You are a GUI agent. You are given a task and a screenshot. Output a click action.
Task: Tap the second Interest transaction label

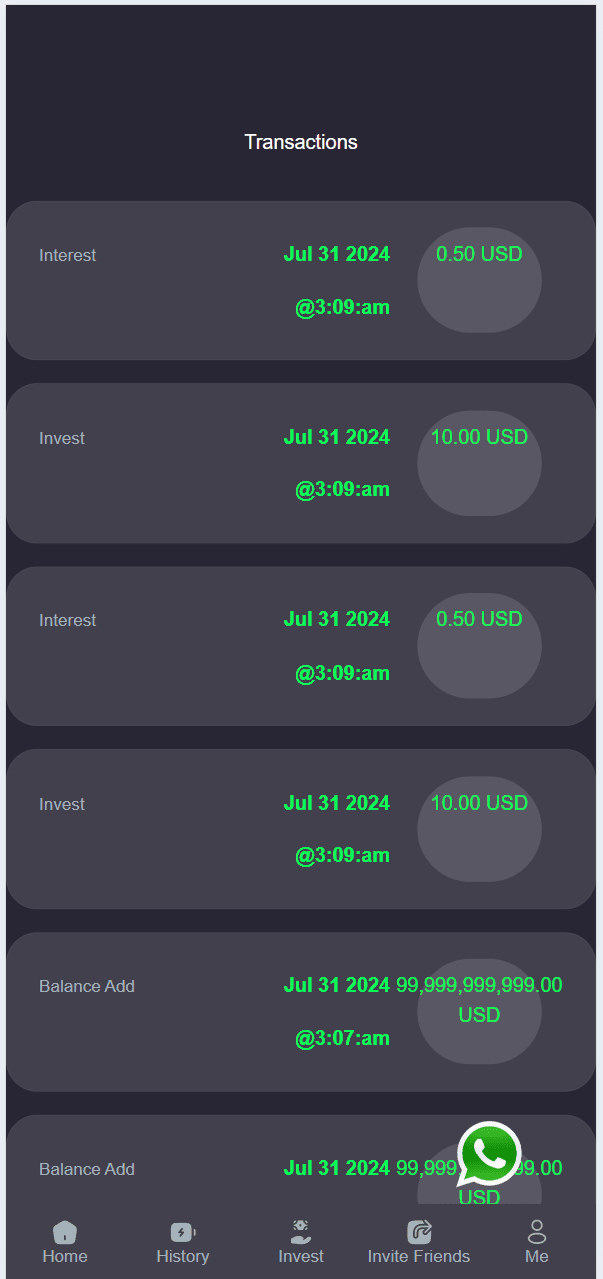pos(67,620)
